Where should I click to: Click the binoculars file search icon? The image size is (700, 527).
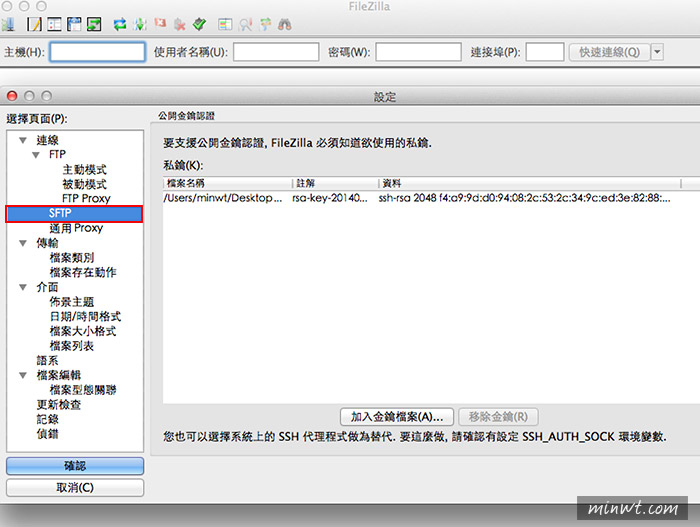[x=285, y=24]
